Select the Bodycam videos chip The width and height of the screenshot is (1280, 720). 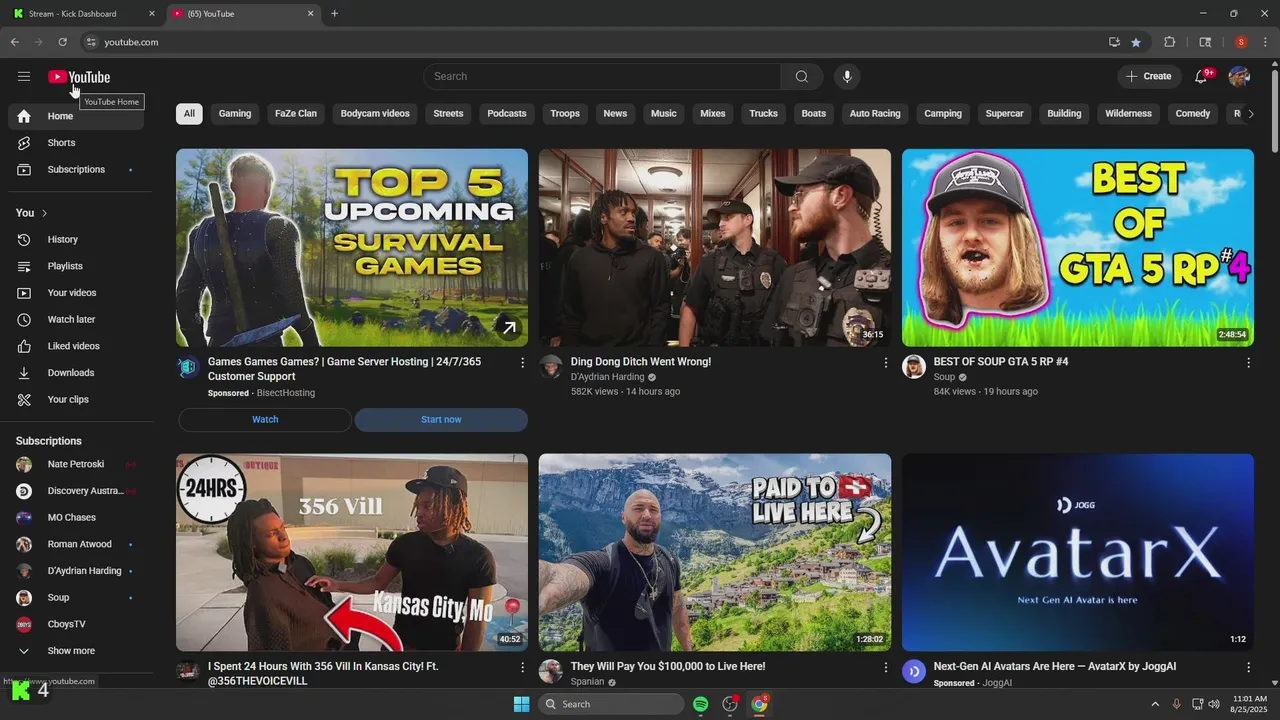point(375,114)
